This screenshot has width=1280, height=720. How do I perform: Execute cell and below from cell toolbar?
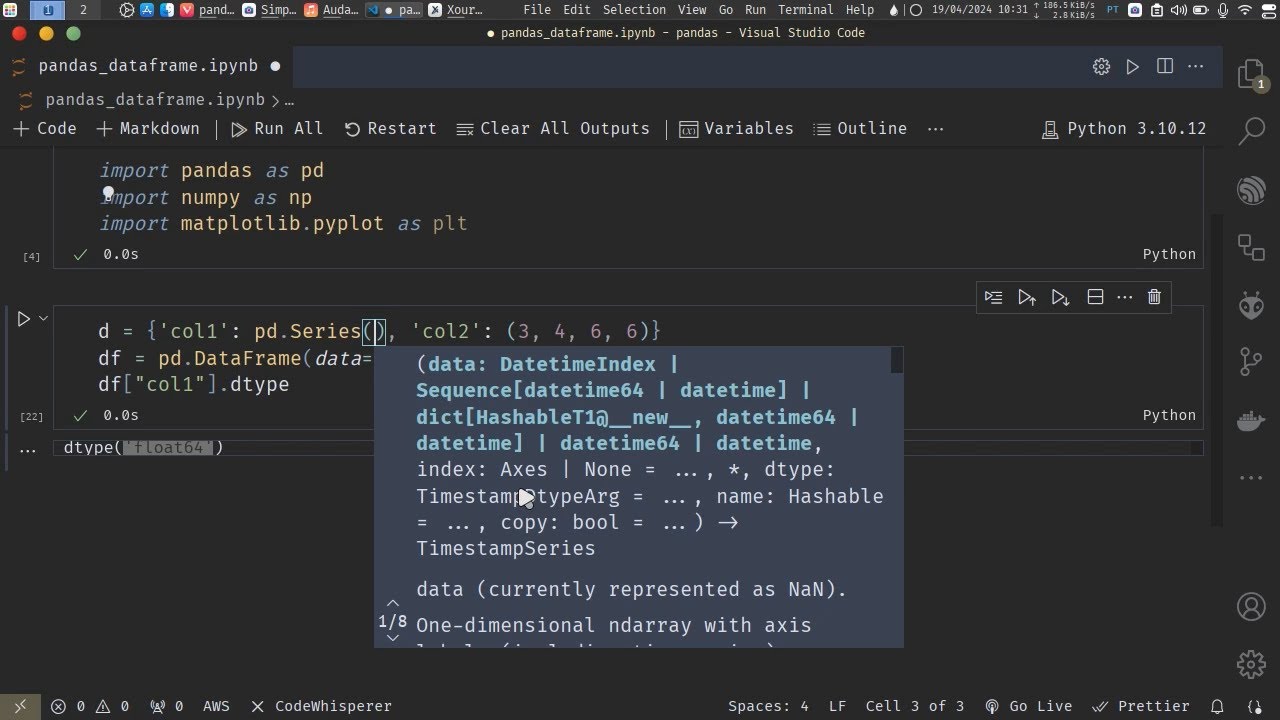click(1061, 297)
